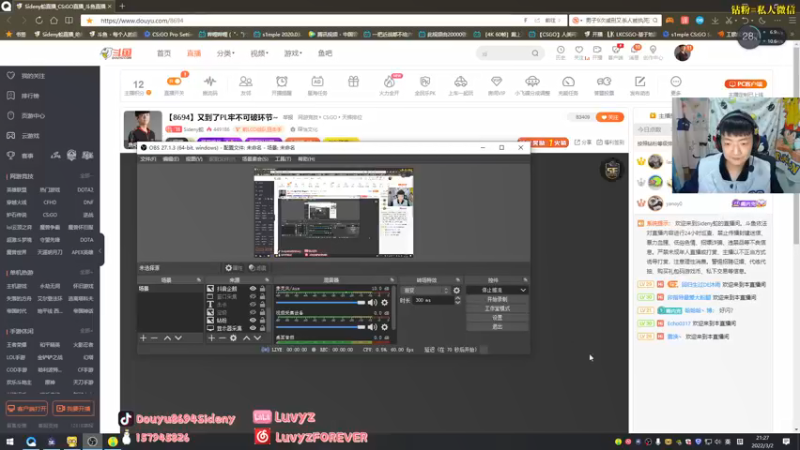Adjust 视频采集设备 volume slider in OBS
Screen dimensions: 800x450
coord(320,327)
